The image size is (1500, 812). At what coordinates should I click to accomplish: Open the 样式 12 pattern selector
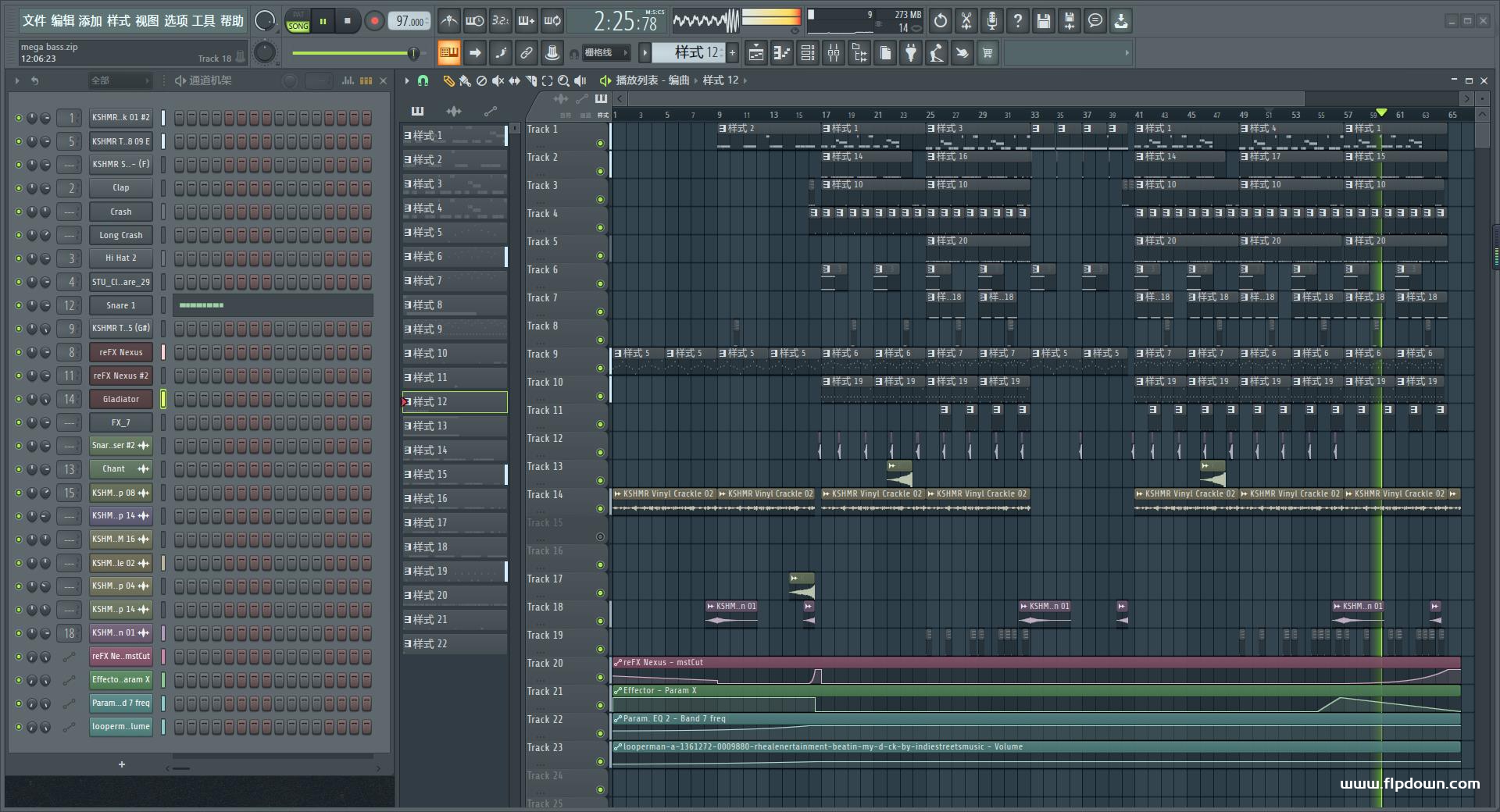(689, 52)
